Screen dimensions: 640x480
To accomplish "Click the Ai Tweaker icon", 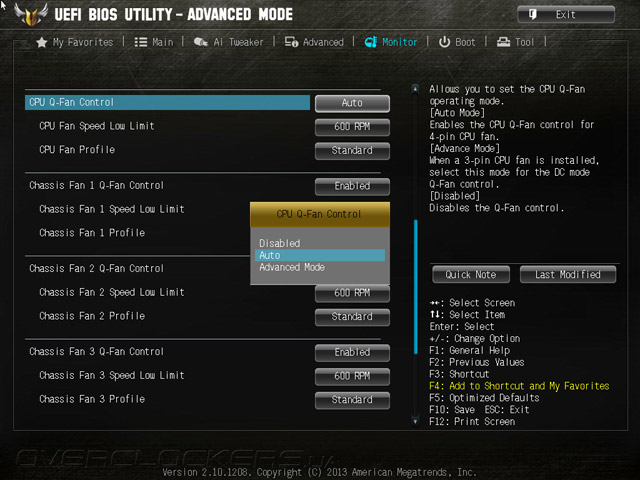I will [200, 42].
